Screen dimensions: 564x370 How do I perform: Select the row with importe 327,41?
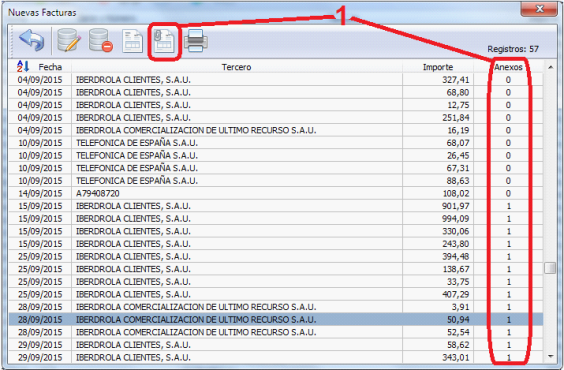click(x=276, y=79)
